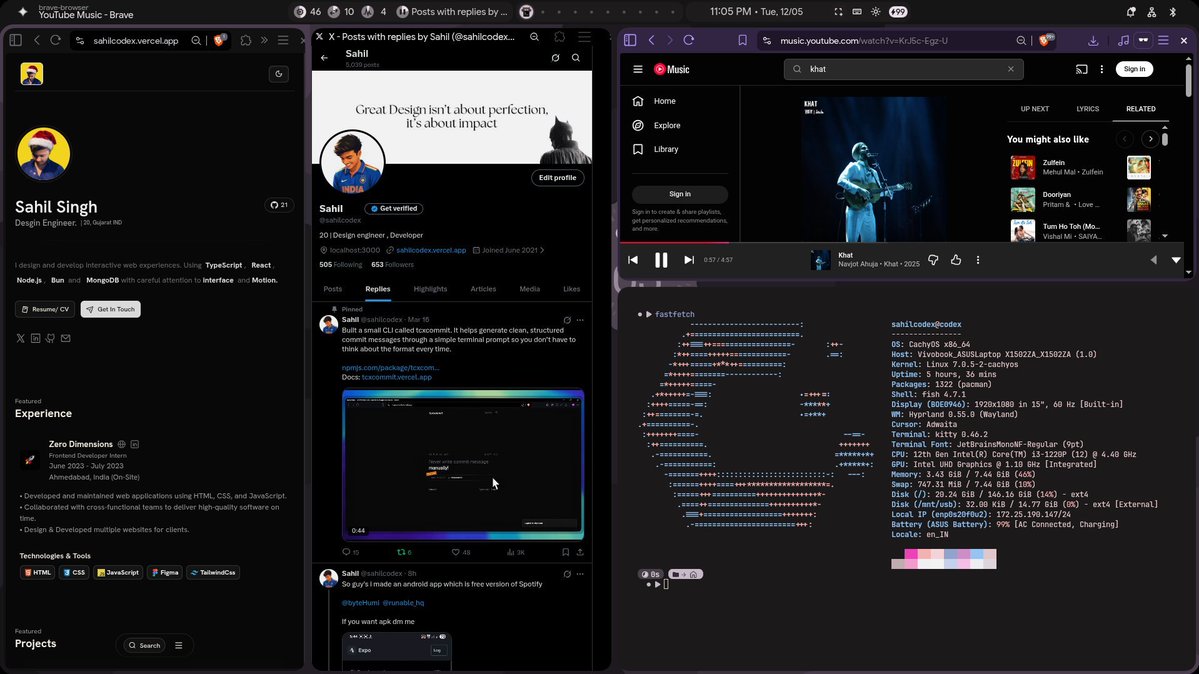Switch to LYRICS tab
Image resolution: width=1199 pixels, height=674 pixels.
tap(1087, 109)
